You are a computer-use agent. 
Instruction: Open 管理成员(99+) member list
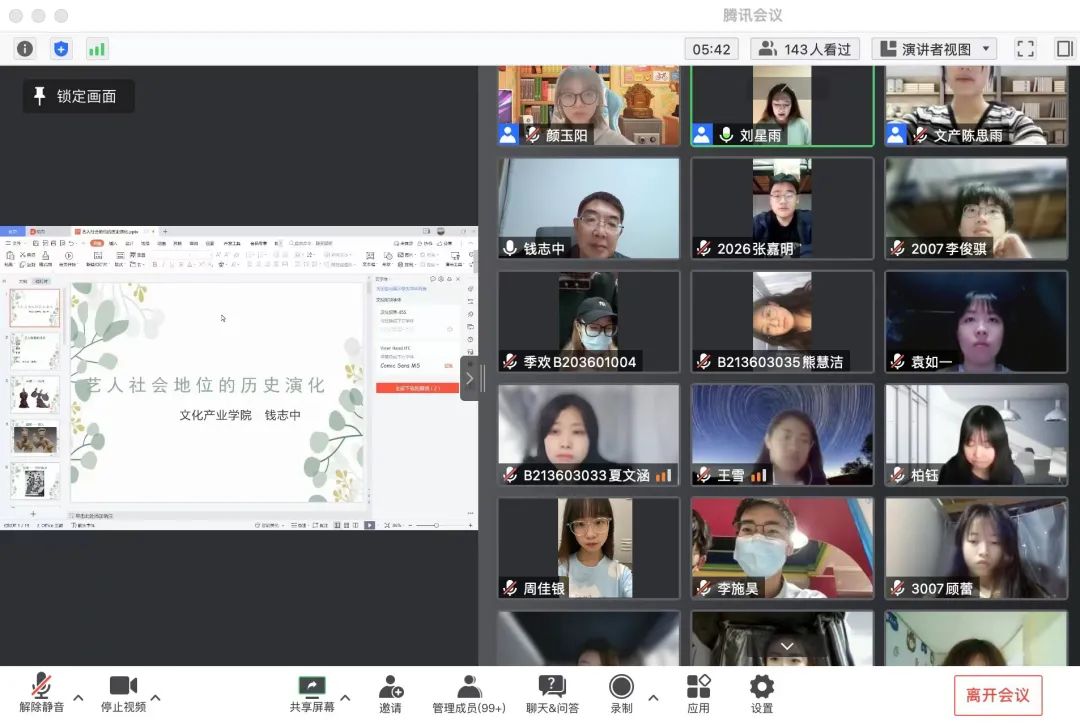coord(469,693)
